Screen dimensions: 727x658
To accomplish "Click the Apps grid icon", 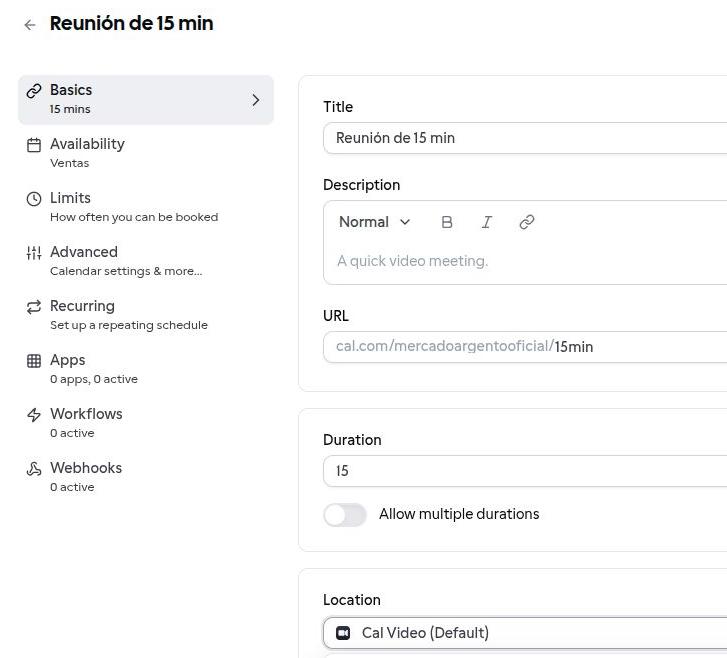I will tap(34, 360).
